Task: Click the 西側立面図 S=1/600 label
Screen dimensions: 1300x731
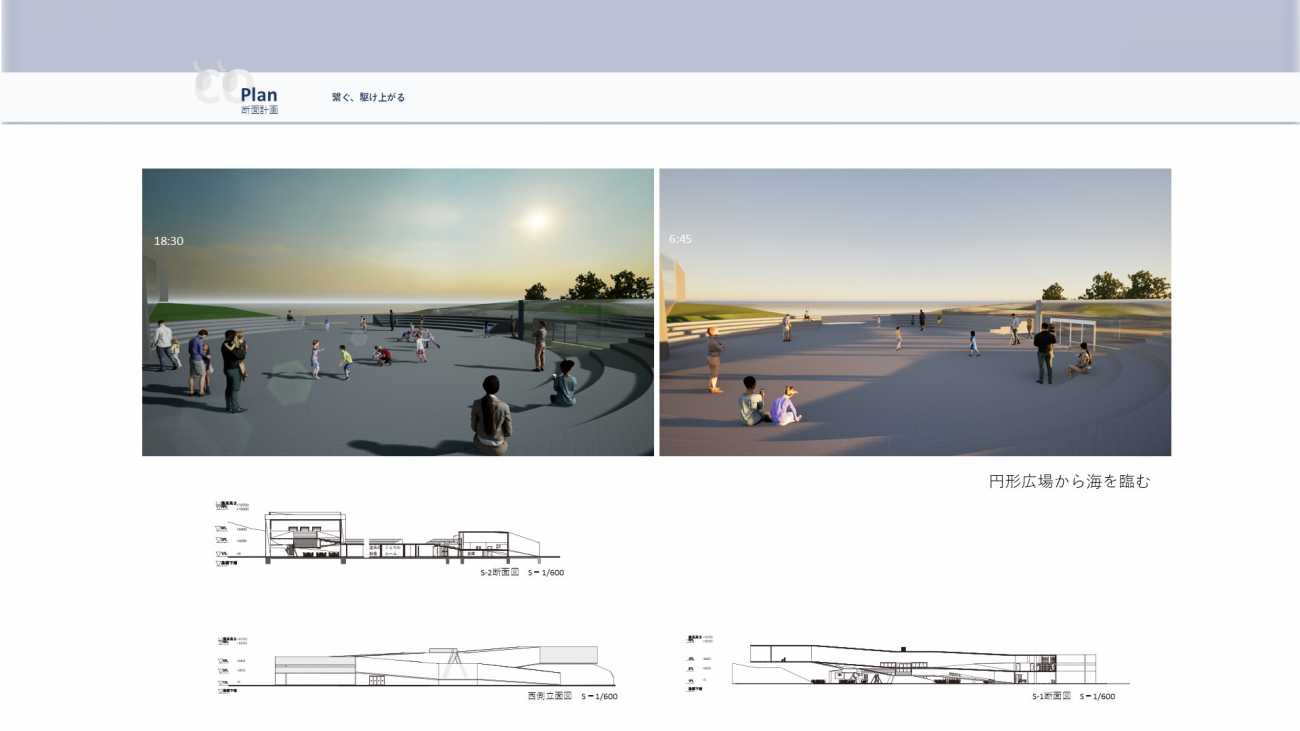Action: (572, 696)
